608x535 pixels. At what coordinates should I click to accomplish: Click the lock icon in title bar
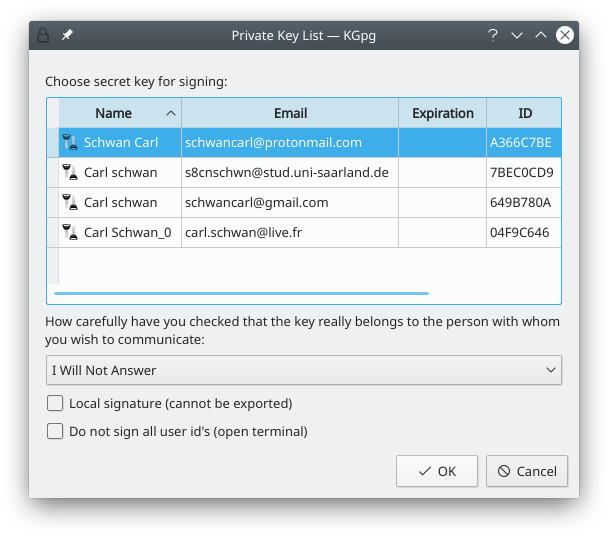click(43, 35)
